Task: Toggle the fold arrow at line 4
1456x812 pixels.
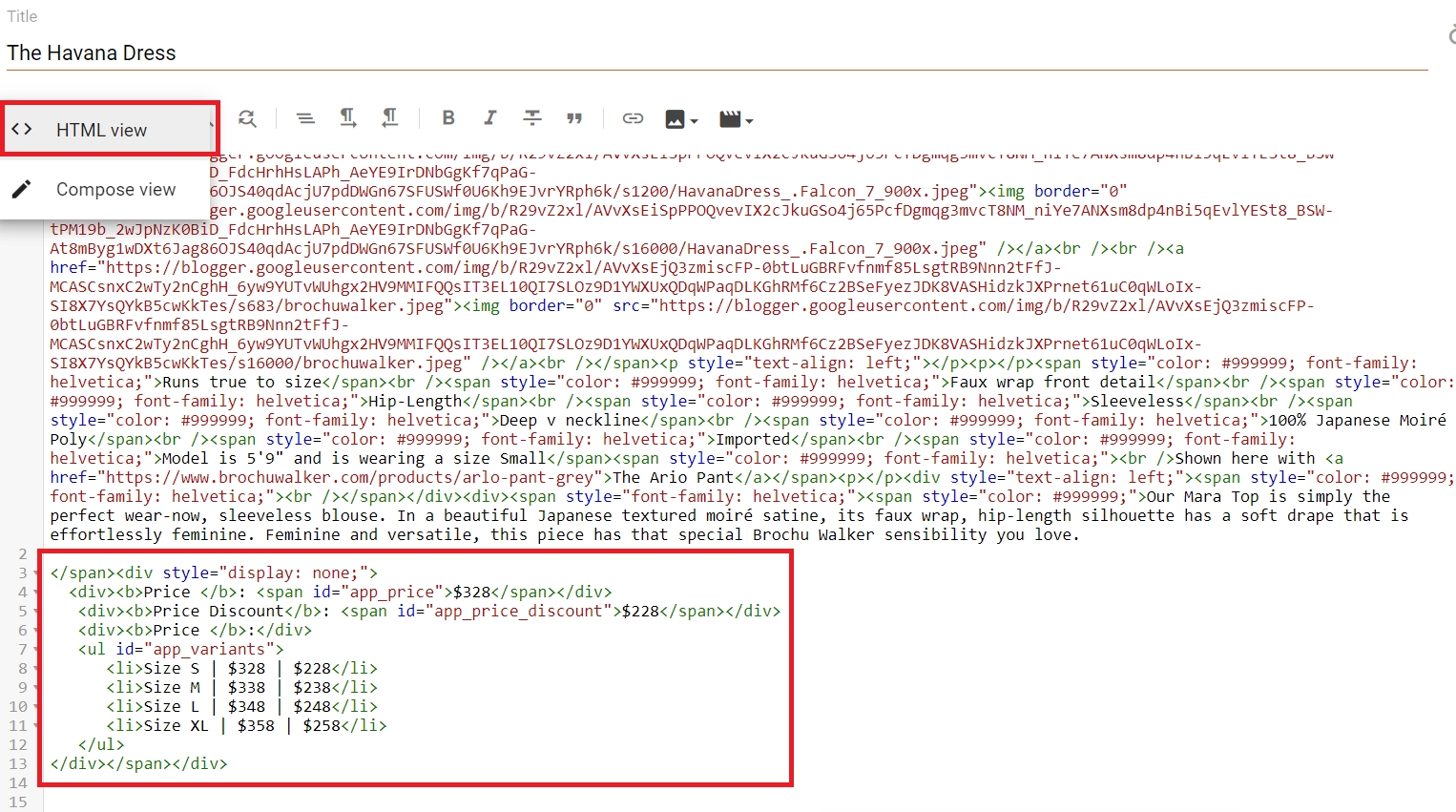Action: 36,593
